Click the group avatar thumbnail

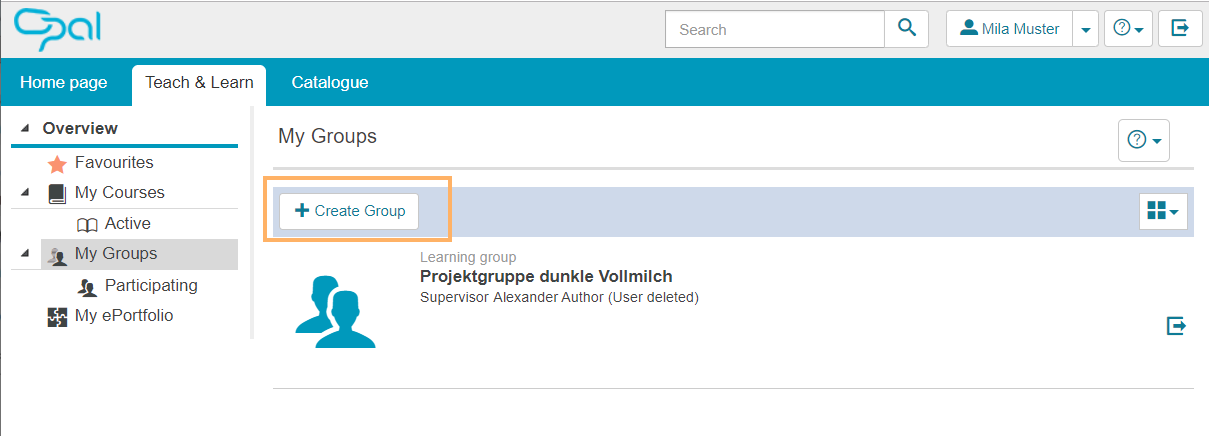pyautogui.click(x=335, y=310)
